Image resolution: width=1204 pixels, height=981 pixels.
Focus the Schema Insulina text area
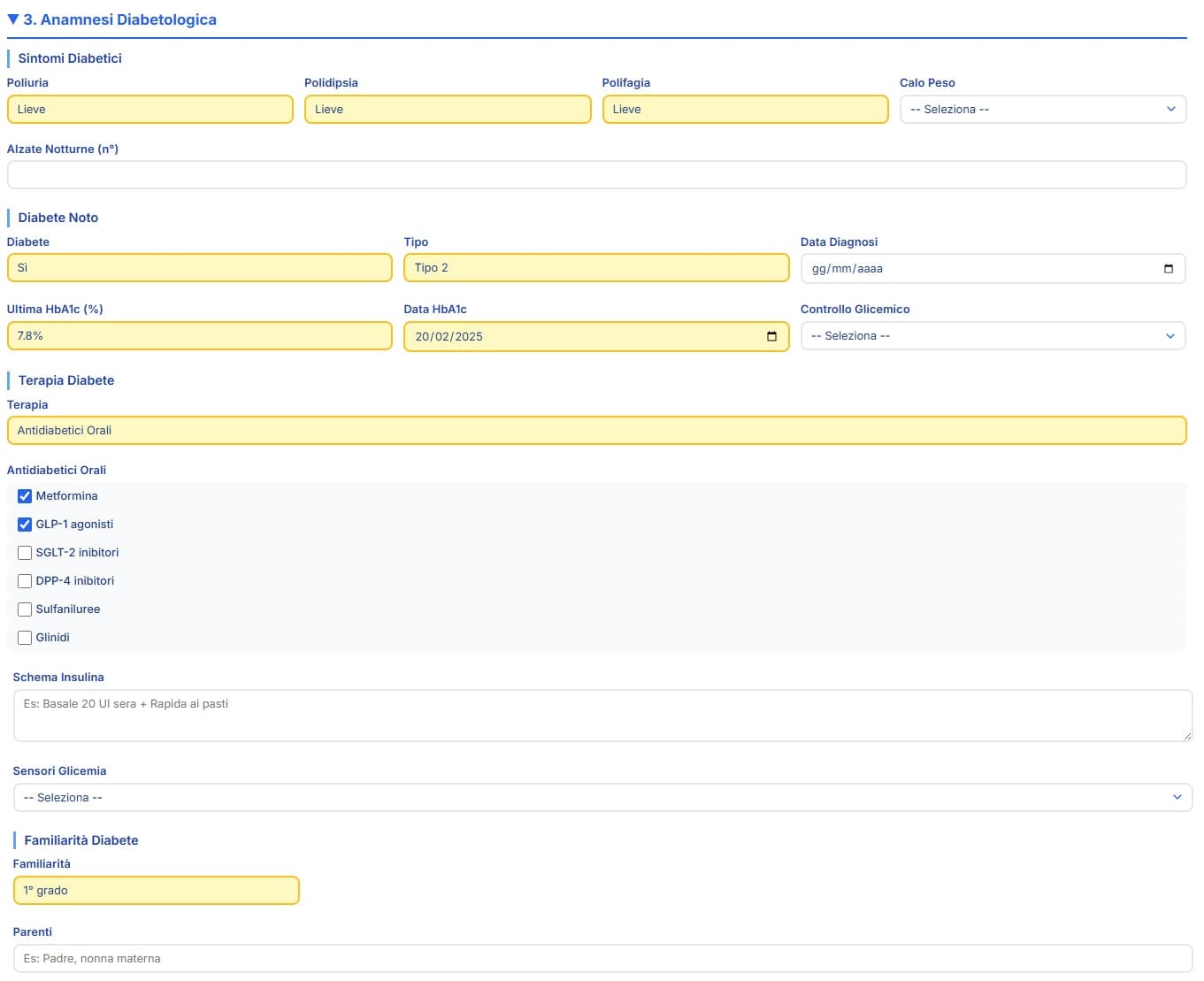pyautogui.click(x=602, y=716)
